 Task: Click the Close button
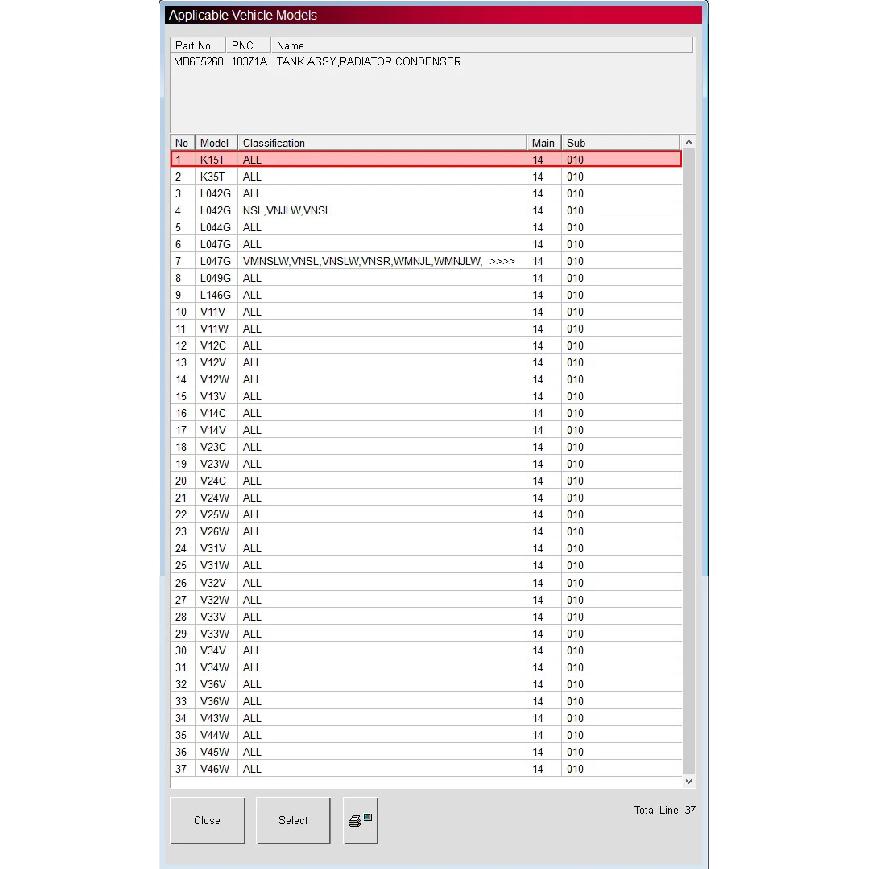click(x=207, y=820)
